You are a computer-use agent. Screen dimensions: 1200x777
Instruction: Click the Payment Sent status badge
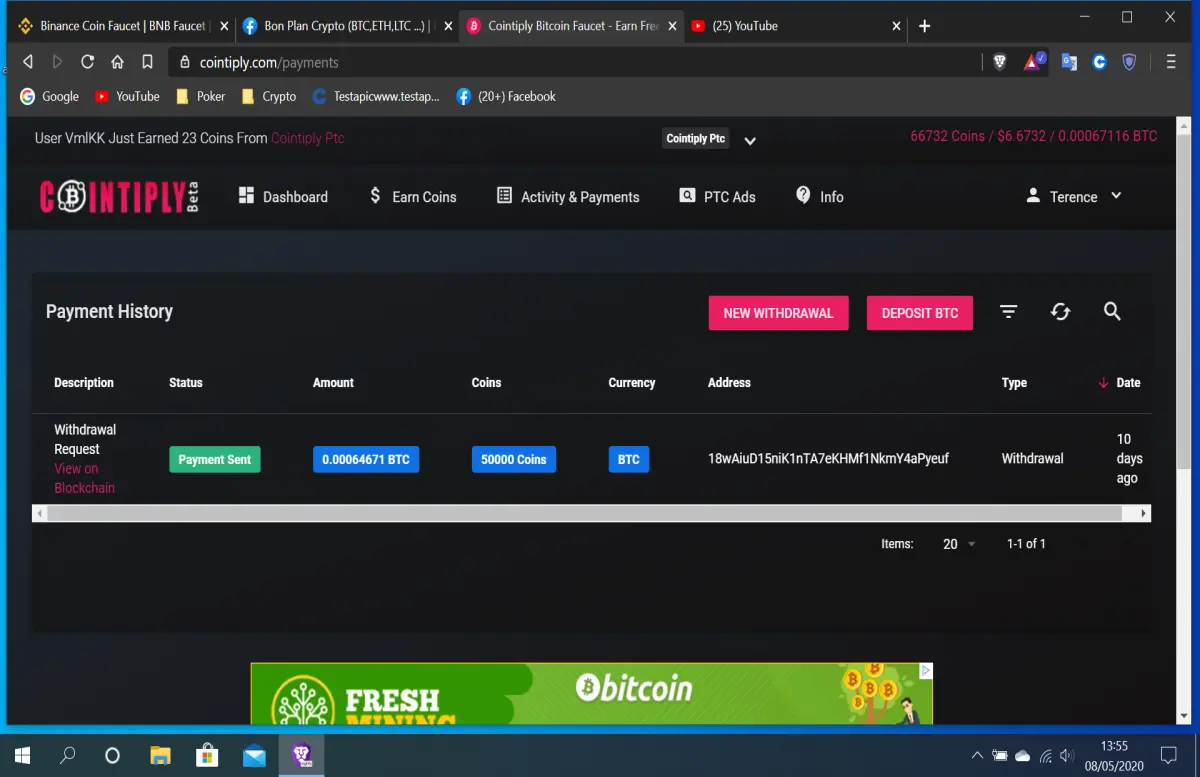pos(214,460)
